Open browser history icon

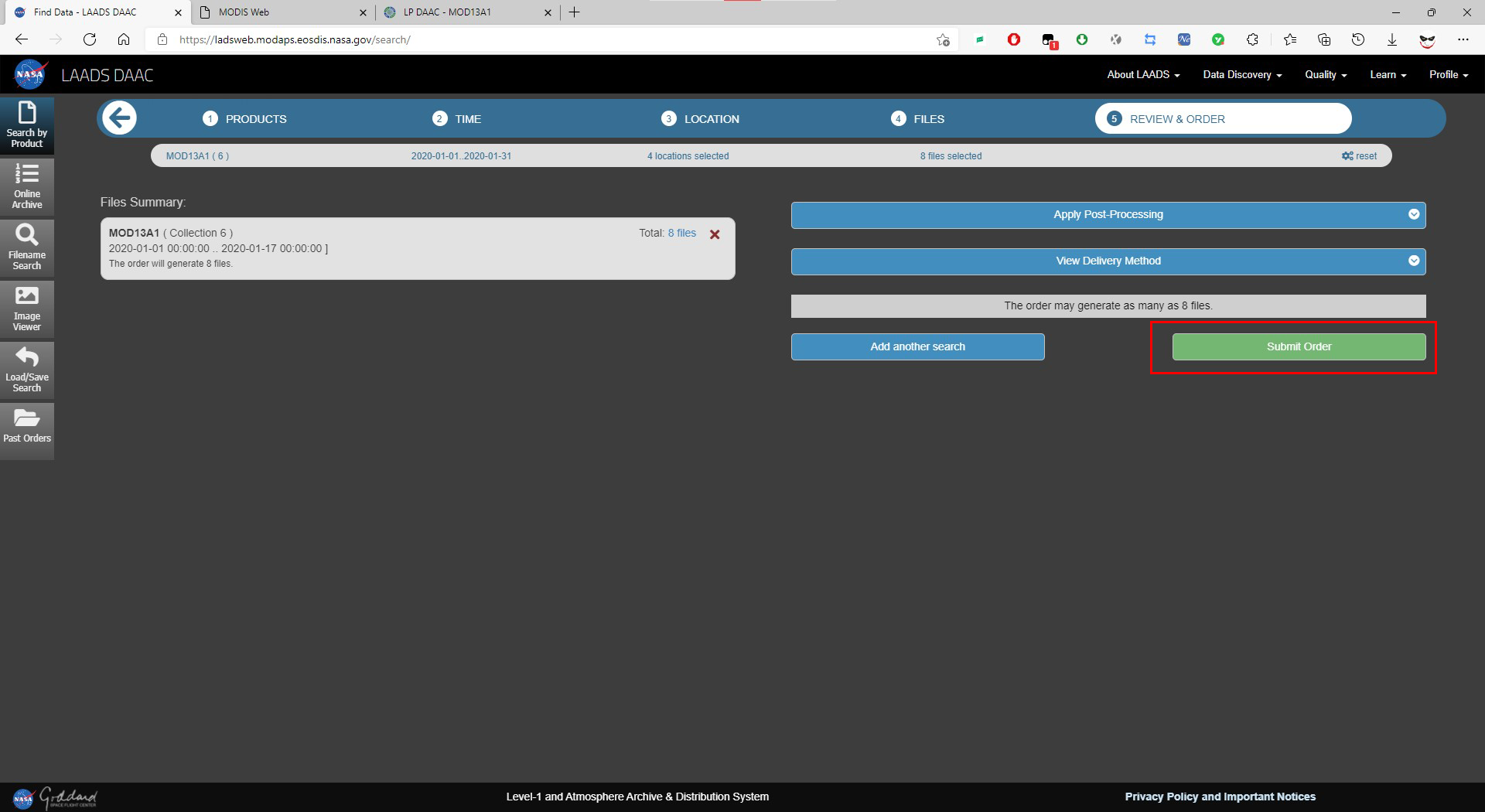point(1358,39)
